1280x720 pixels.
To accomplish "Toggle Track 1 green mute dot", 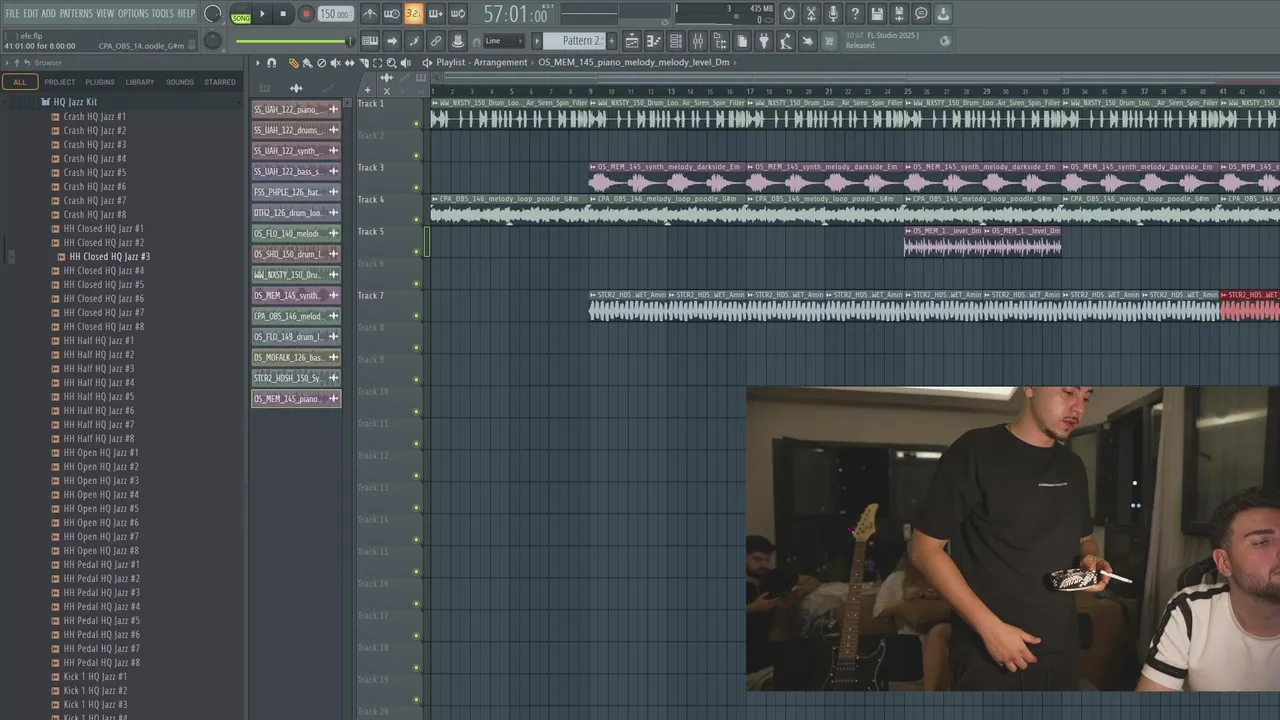I will tap(417, 124).
